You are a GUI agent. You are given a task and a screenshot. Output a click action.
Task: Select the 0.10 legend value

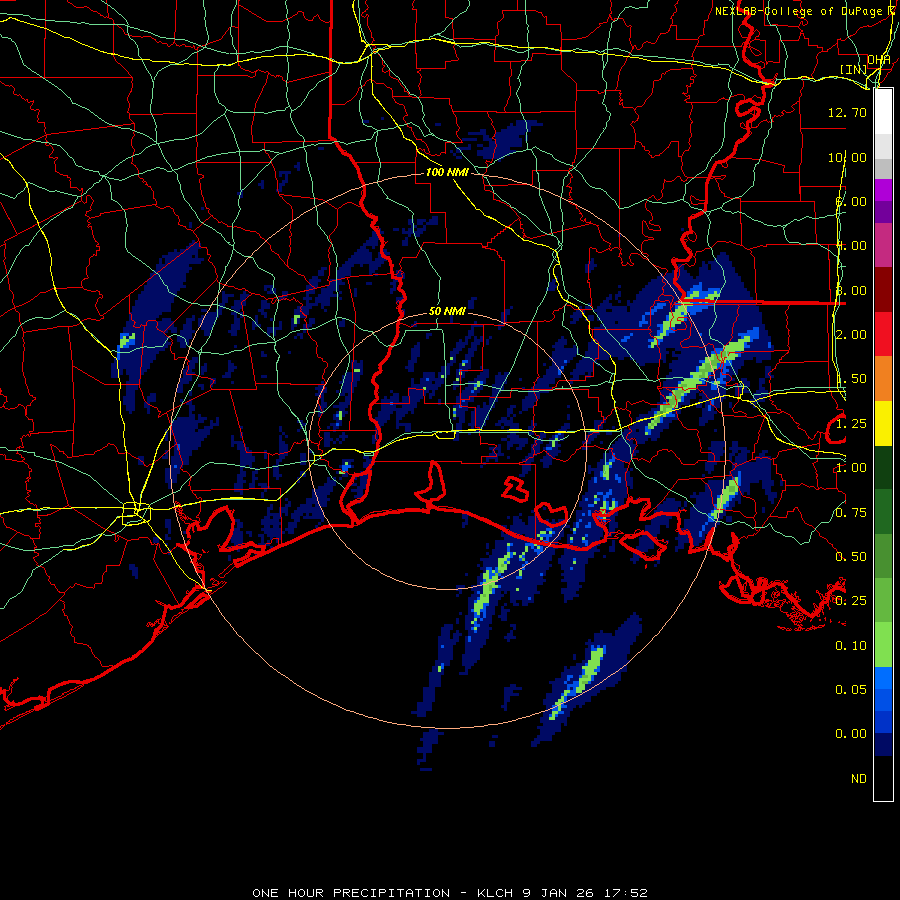click(x=851, y=646)
